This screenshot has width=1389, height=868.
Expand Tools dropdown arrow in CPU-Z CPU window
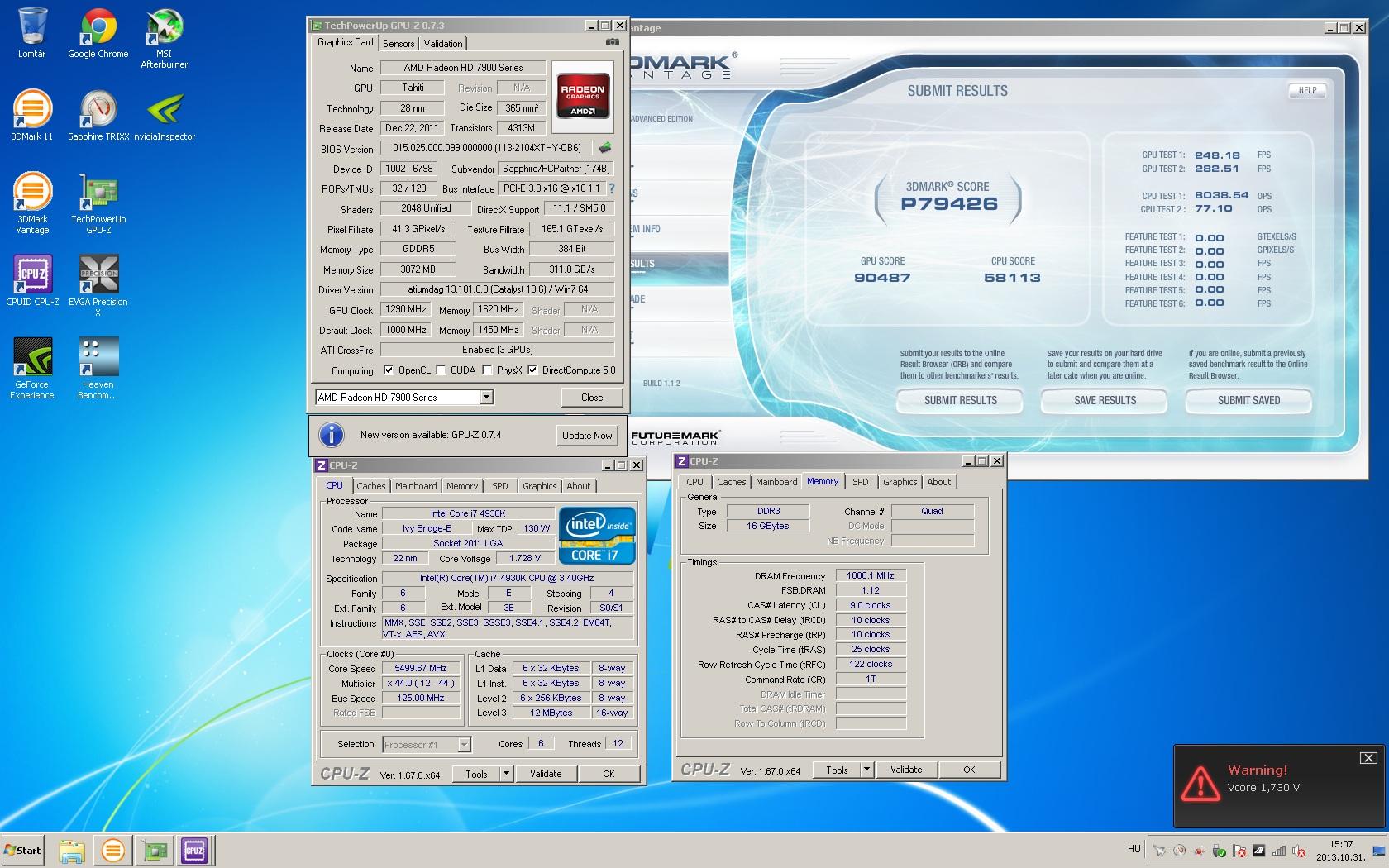pyautogui.click(x=506, y=774)
